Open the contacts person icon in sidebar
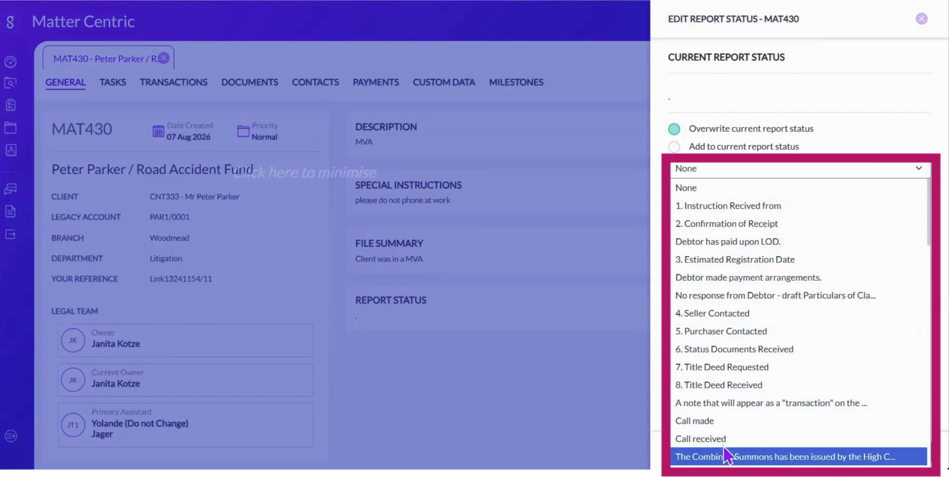This screenshot has height=477, width=949. 10,150
